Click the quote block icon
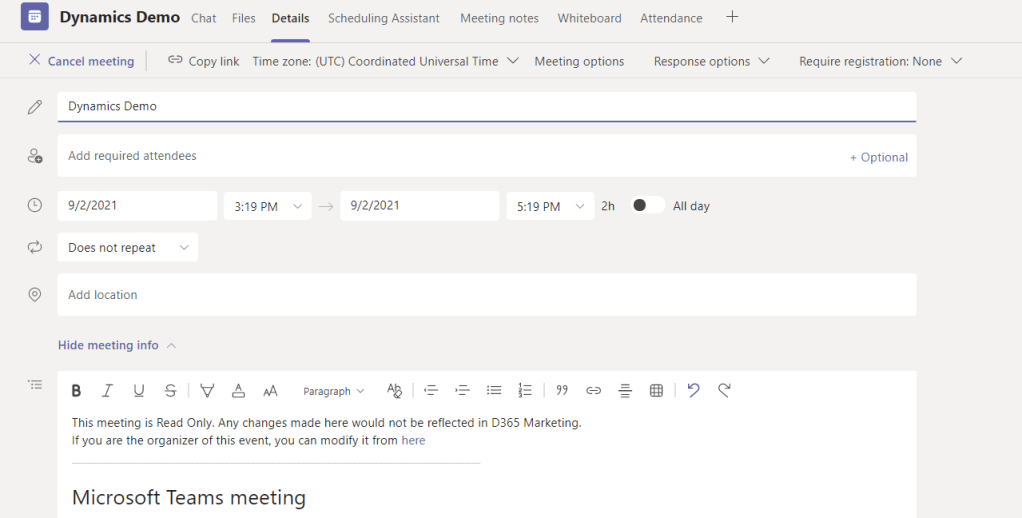The image size is (1022, 518). (562, 391)
